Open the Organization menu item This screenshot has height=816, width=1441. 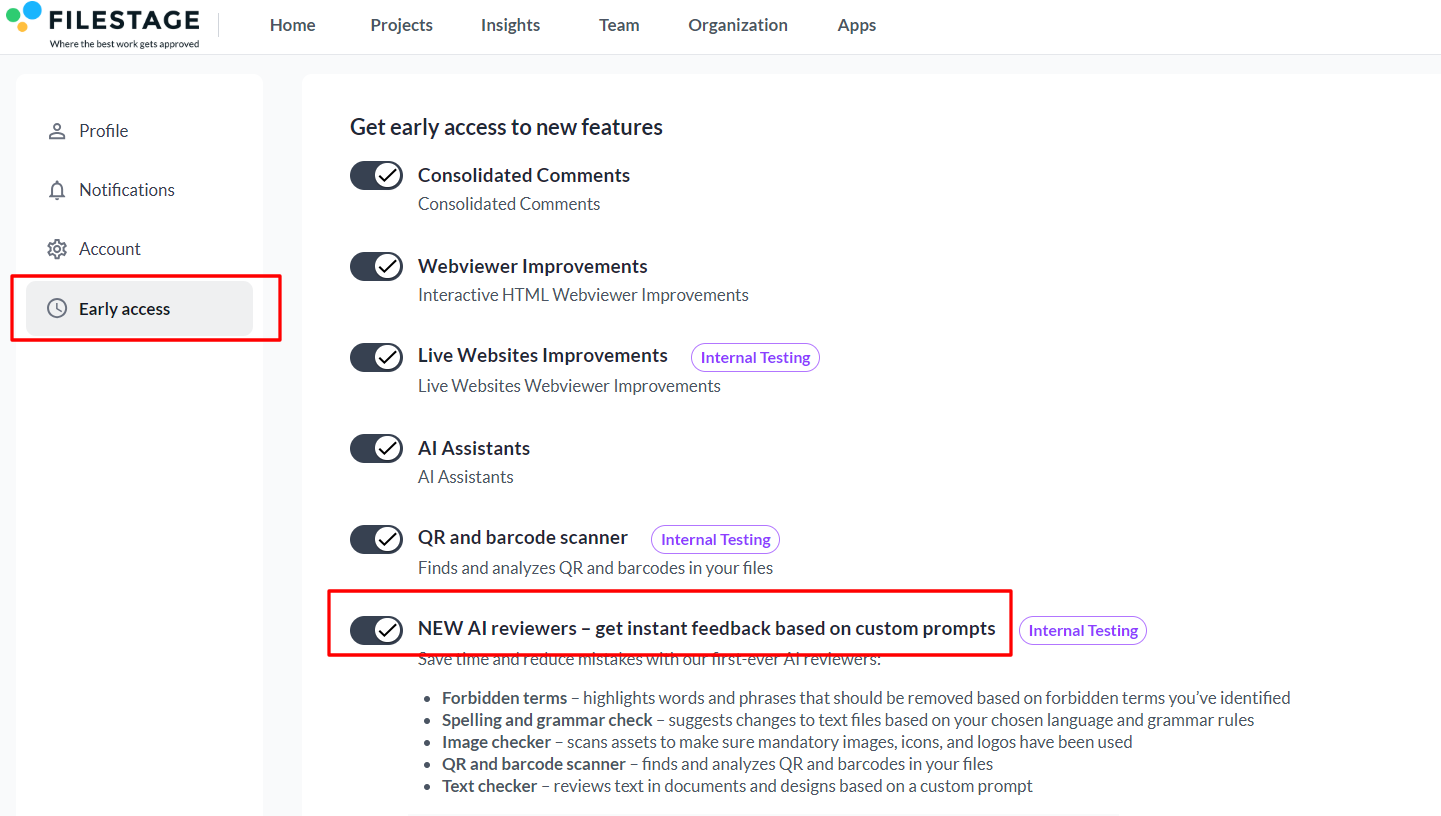[x=738, y=26]
